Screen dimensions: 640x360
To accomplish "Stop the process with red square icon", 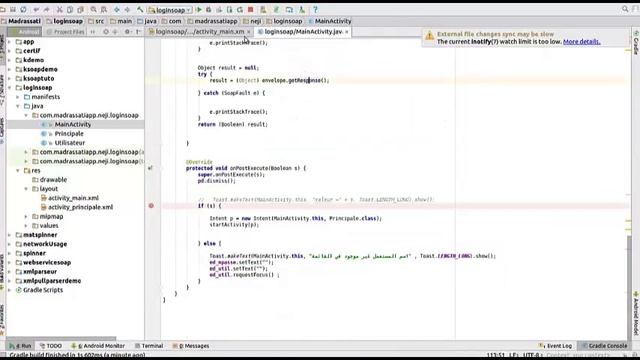I will [x=251, y=9].
